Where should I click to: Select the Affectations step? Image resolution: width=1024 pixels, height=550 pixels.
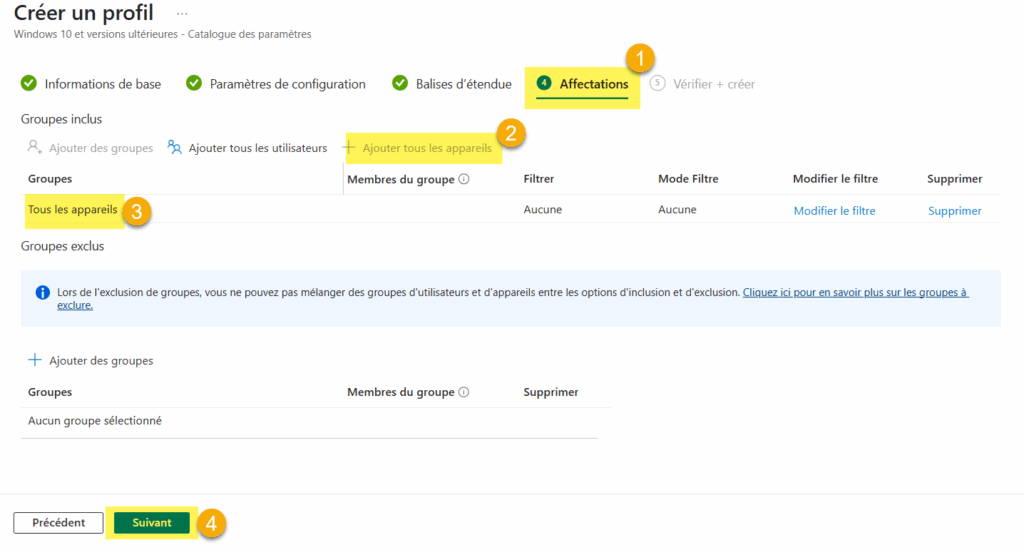[x=594, y=84]
